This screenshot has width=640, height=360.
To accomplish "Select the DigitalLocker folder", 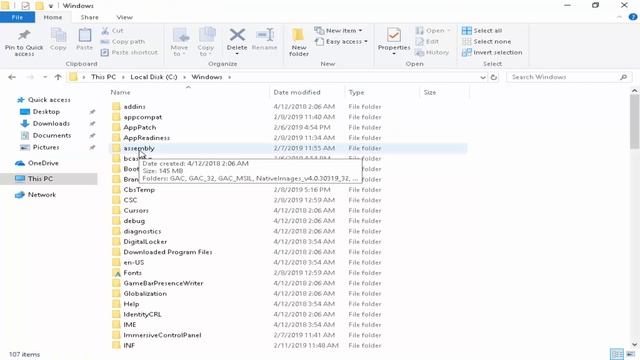I will [145, 242].
